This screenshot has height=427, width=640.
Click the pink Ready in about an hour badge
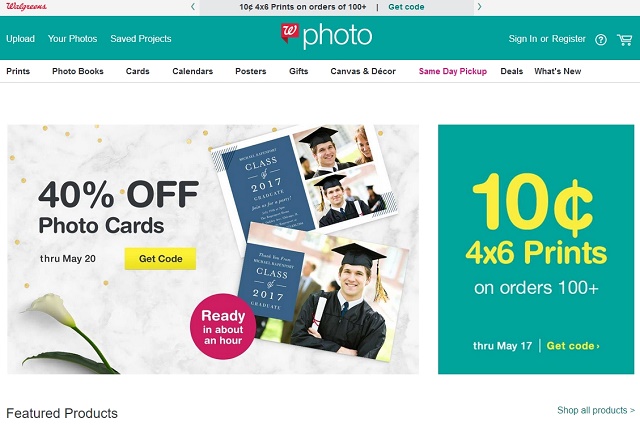(x=223, y=327)
